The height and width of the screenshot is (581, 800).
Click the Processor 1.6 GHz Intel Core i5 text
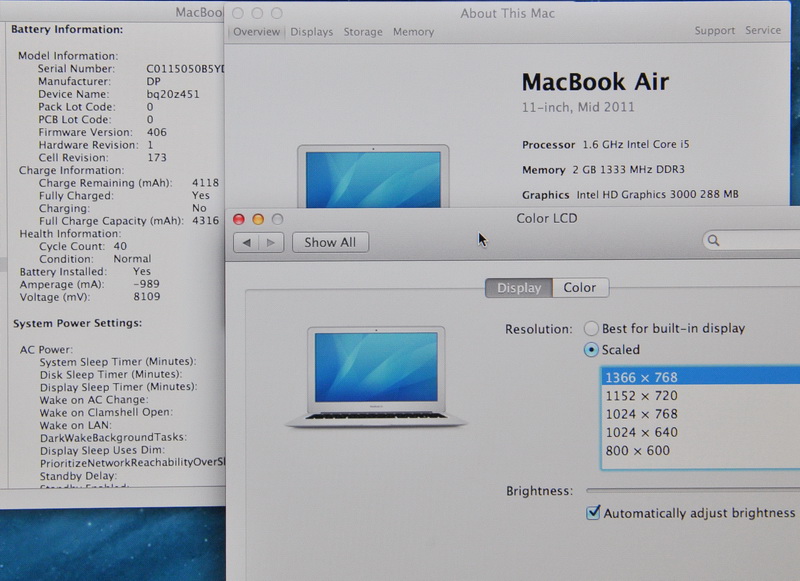[x=606, y=144]
